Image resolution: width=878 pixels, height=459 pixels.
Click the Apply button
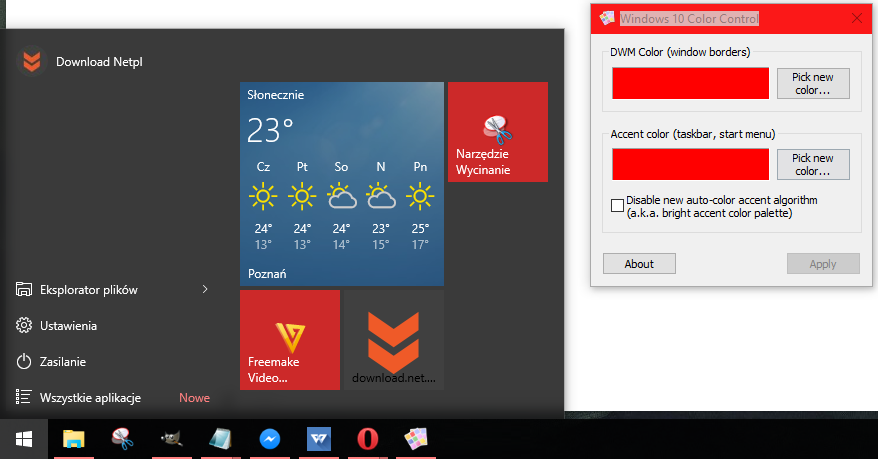[823, 264]
